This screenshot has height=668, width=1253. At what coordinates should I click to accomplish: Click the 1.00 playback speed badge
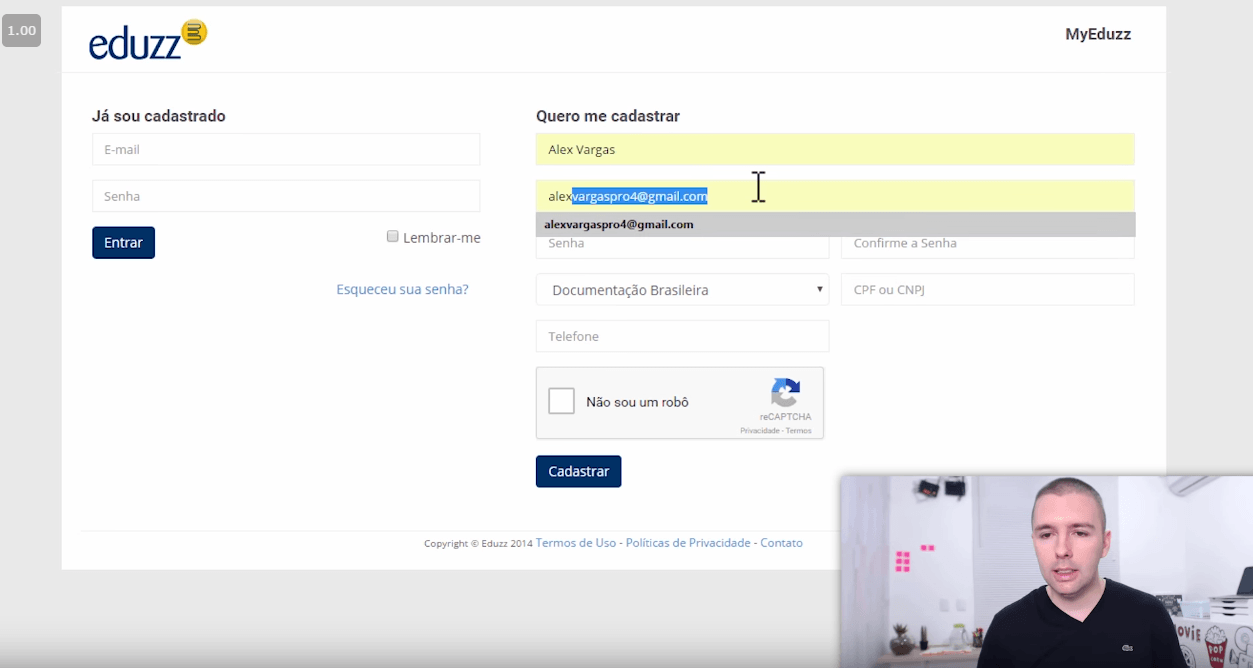pos(21,30)
